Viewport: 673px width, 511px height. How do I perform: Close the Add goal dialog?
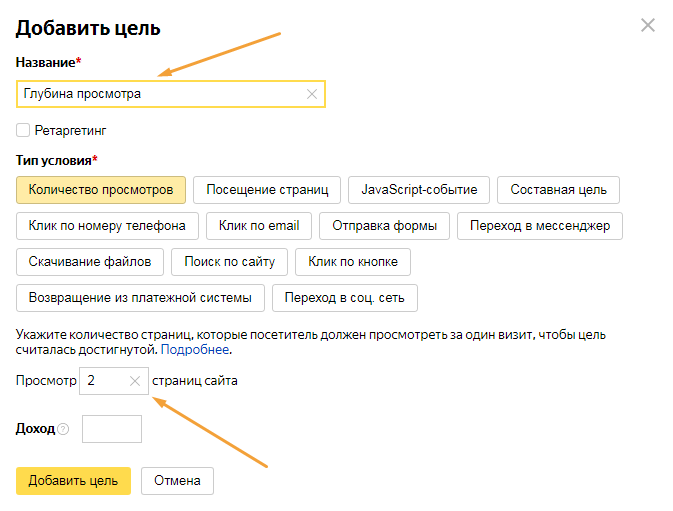(x=648, y=25)
